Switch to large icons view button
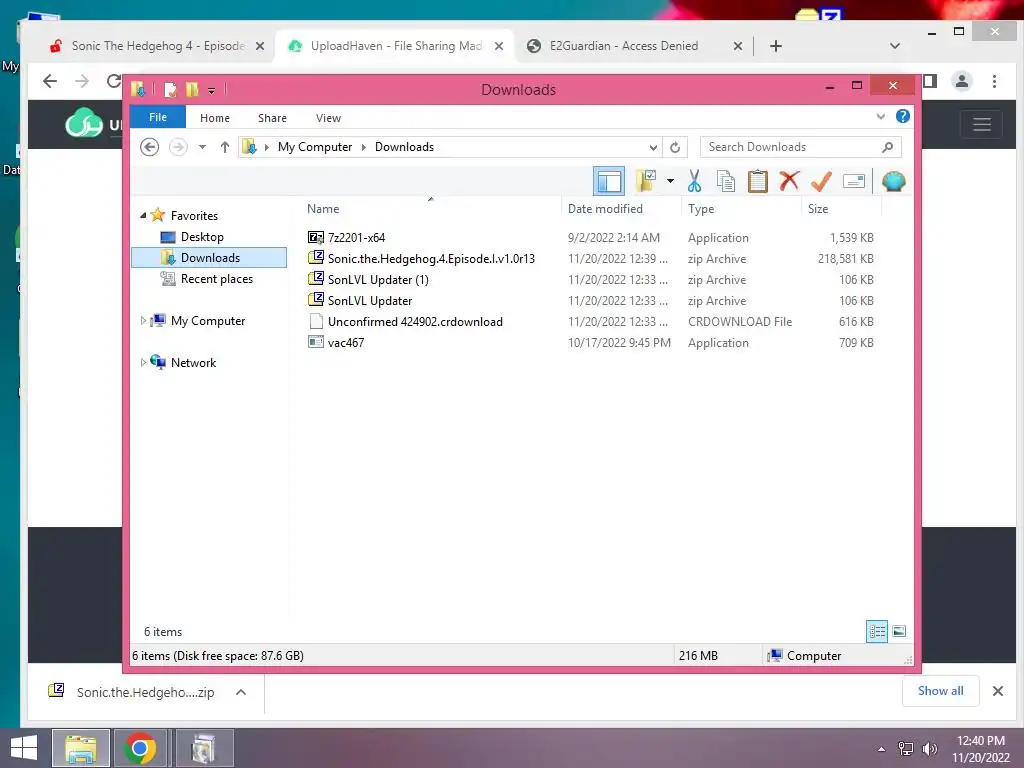The height and width of the screenshot is (768, 1024). click(x=899, y=631)
